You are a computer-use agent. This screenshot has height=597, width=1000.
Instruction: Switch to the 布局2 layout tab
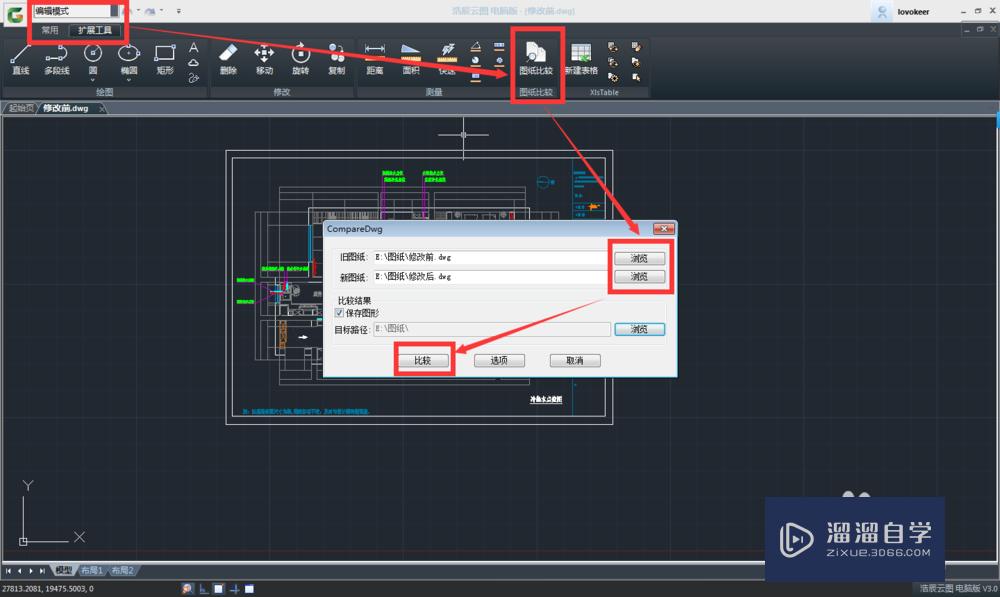point(122,570)
